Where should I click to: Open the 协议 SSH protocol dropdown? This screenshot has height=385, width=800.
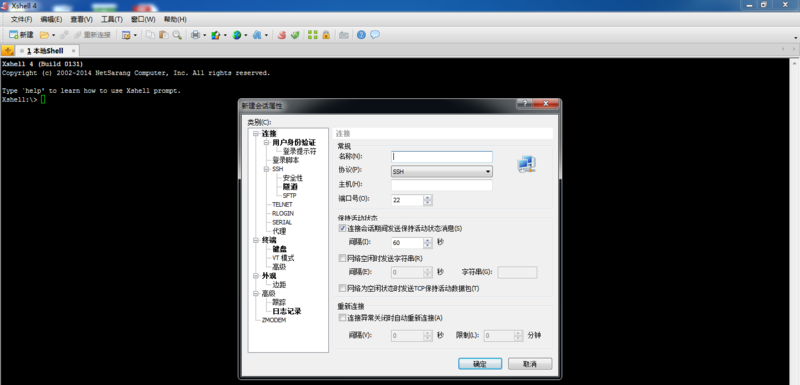(442, 171)
